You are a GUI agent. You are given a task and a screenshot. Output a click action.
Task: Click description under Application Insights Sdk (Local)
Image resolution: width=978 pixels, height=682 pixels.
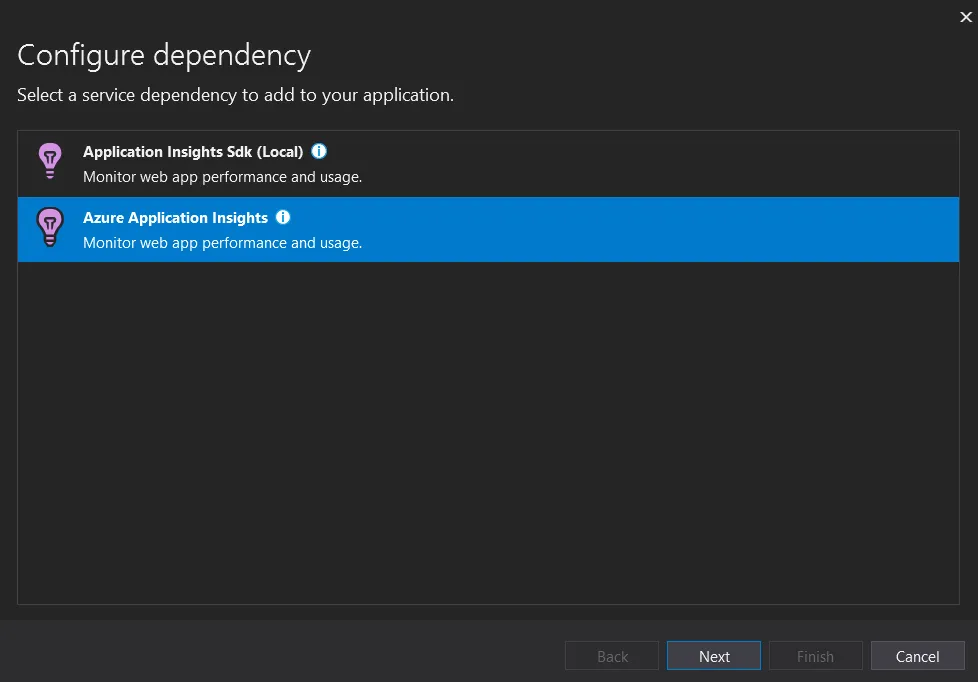click(222, 177)
